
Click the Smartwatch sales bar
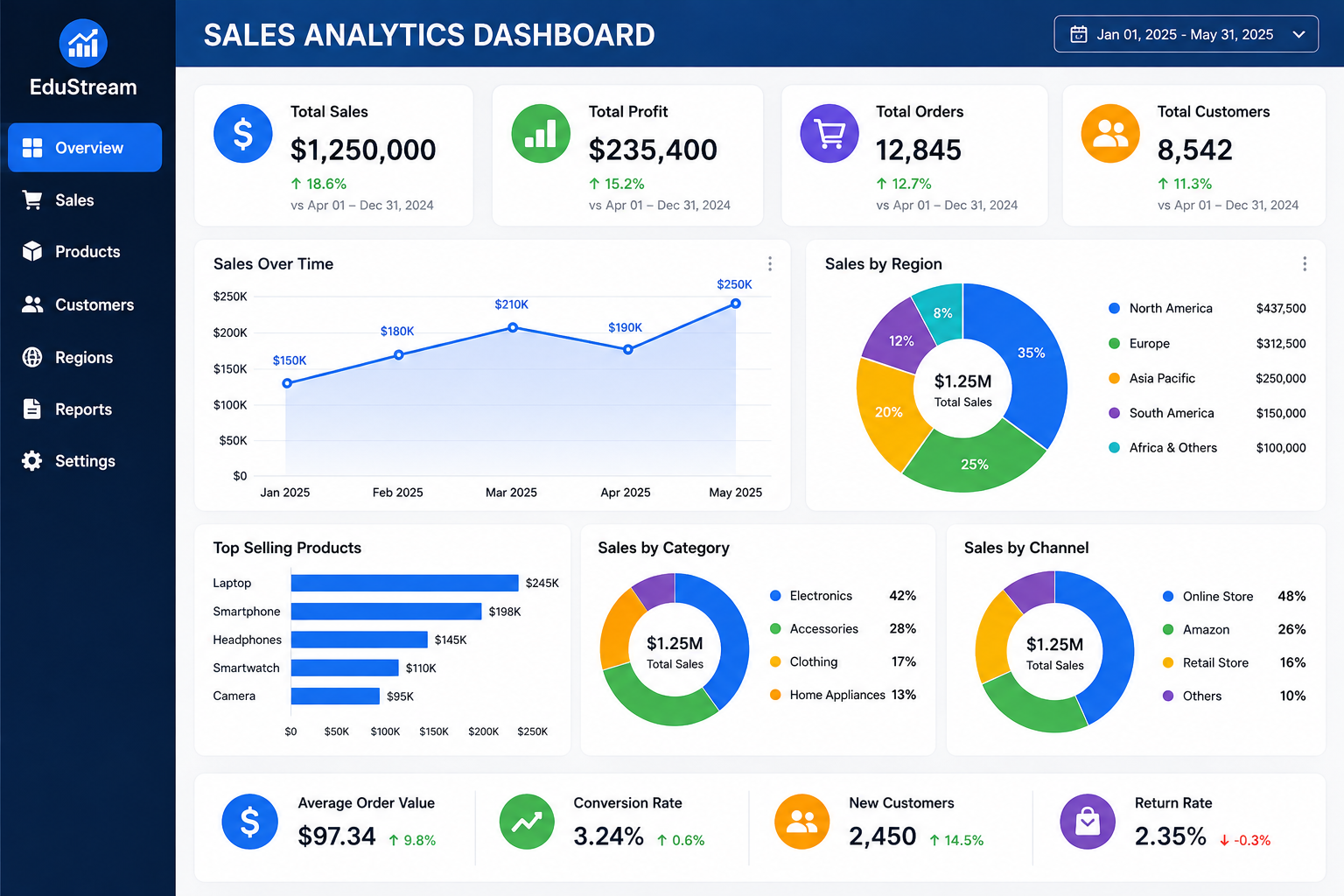click(x=345, y=668)
